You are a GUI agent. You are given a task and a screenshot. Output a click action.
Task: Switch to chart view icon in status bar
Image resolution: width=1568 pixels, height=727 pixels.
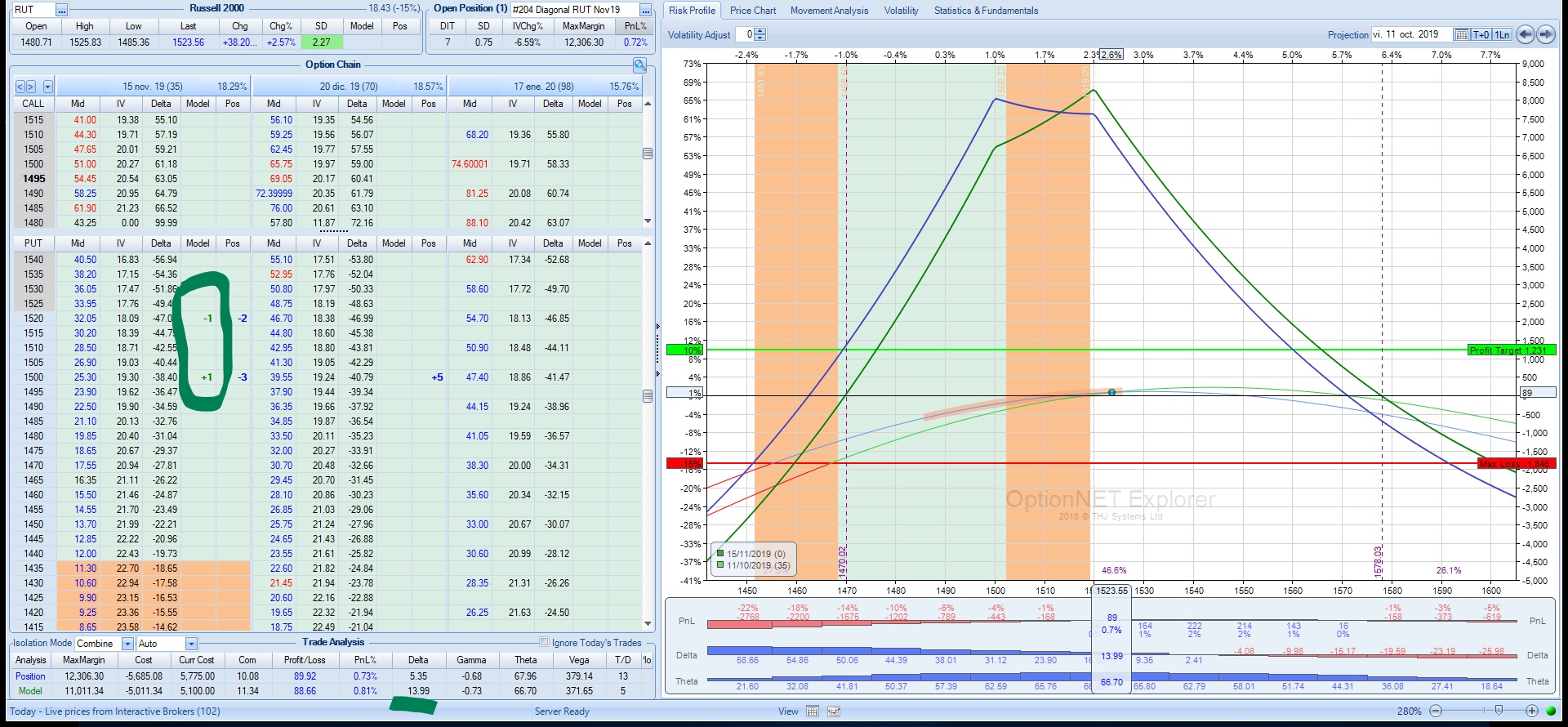pyautogui.click(x=834, y=711)
